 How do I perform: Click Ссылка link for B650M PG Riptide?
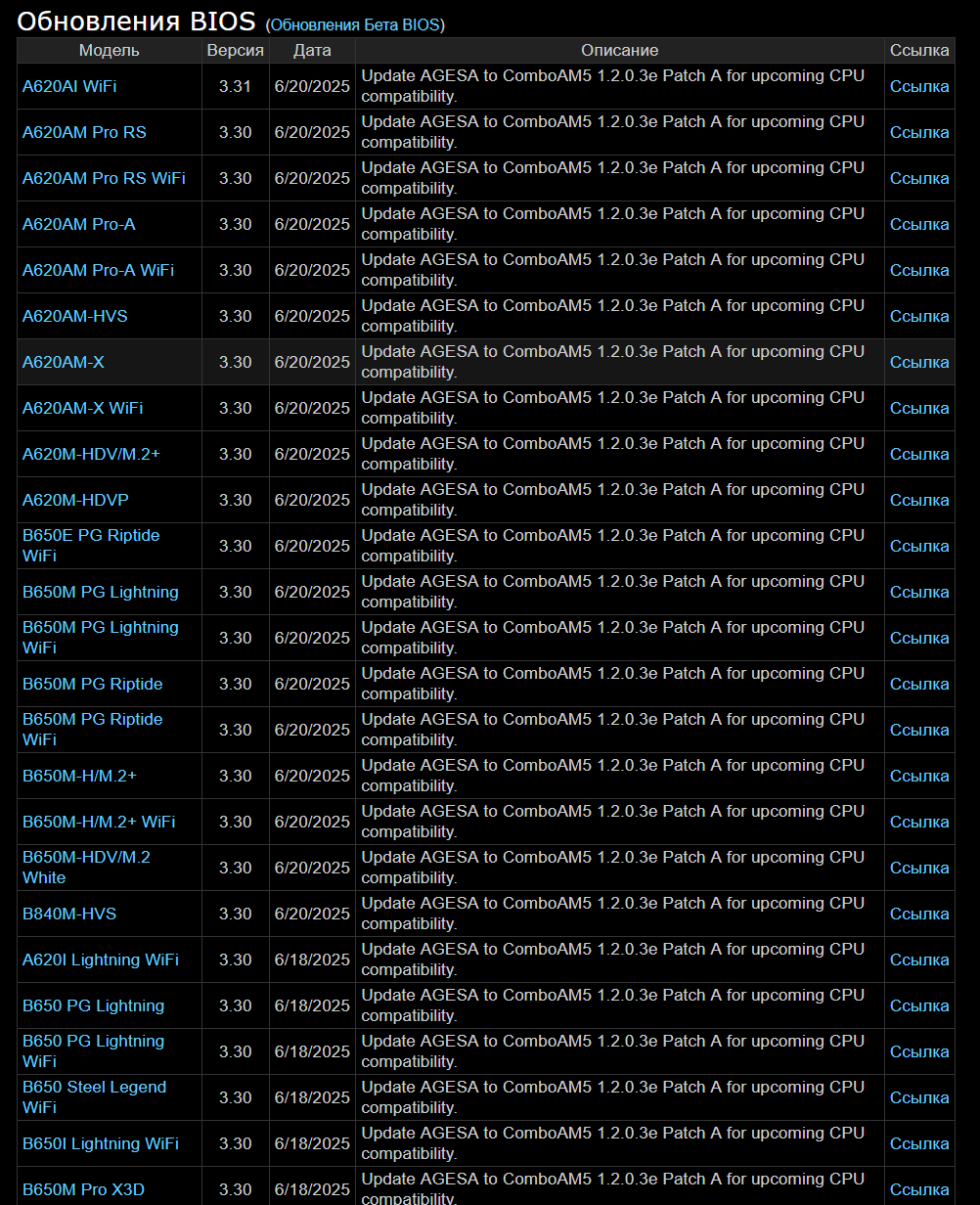click(x=919, y=684)
